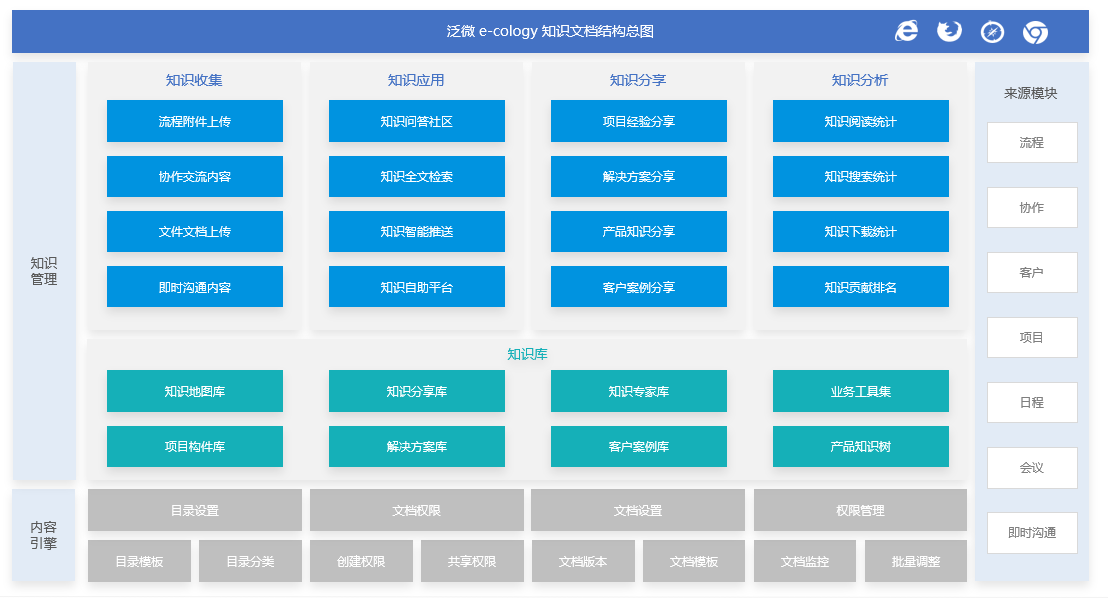Click 项目构件库 teal block
Viewport: 1108px width, 598px height.
(x=195, y=446)
